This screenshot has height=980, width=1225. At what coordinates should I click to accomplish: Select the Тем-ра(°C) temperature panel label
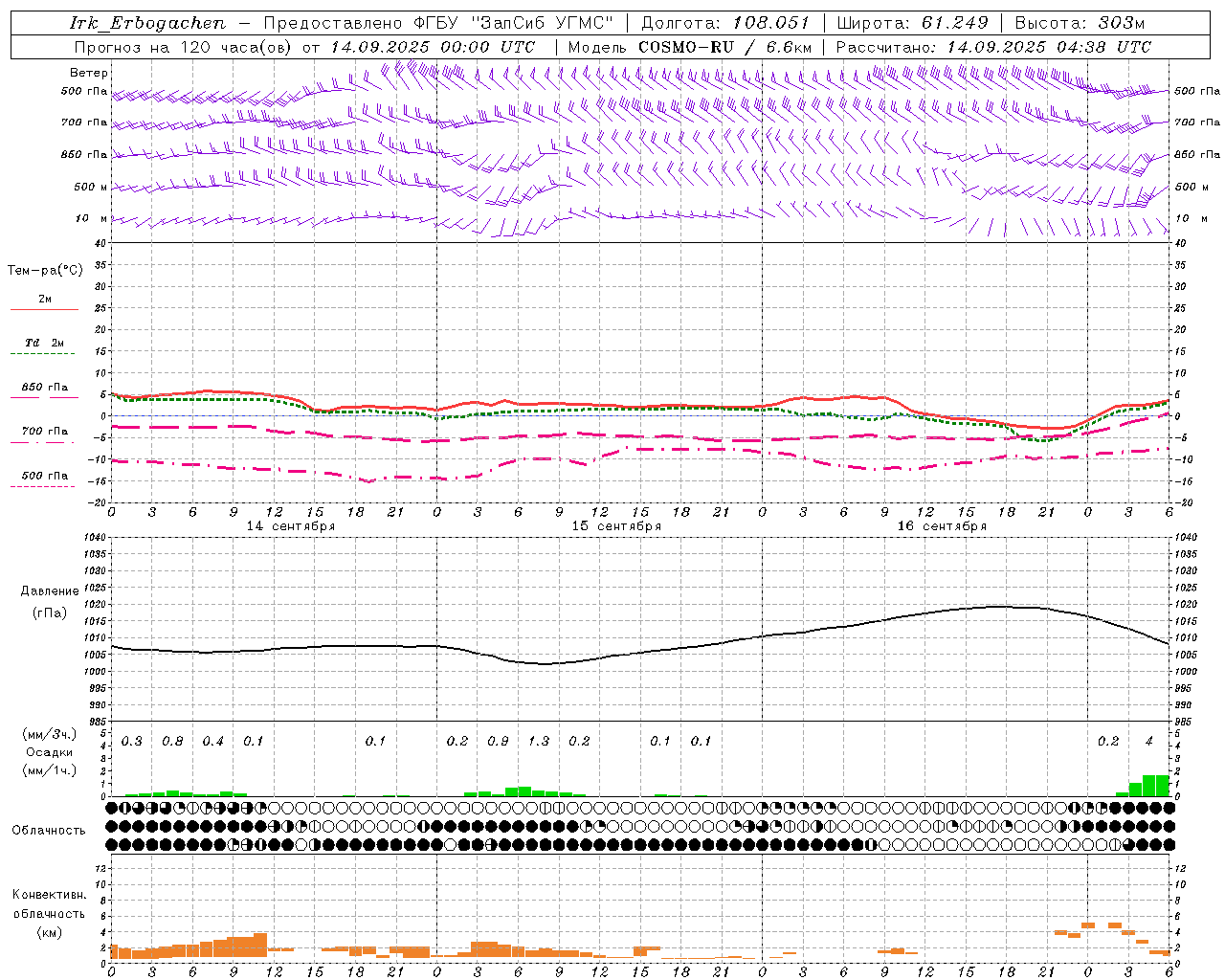coord(45,271)
